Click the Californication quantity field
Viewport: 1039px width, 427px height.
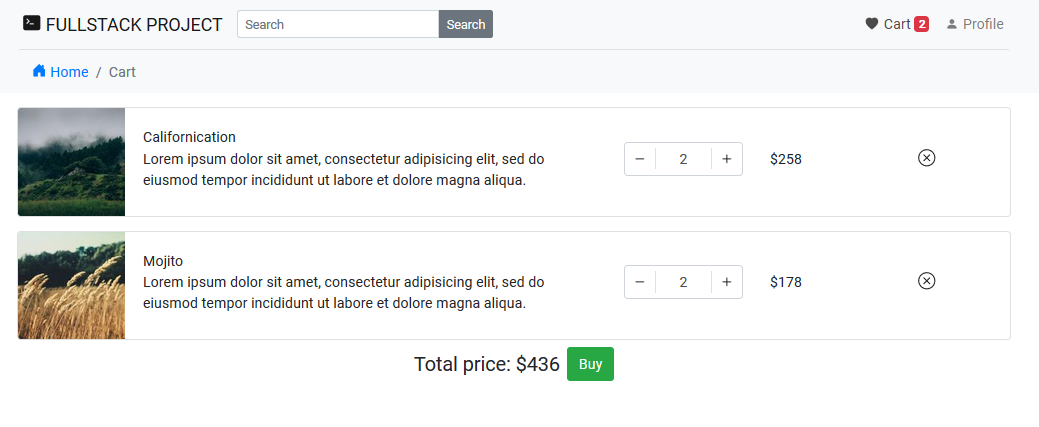tap(683, 159)
